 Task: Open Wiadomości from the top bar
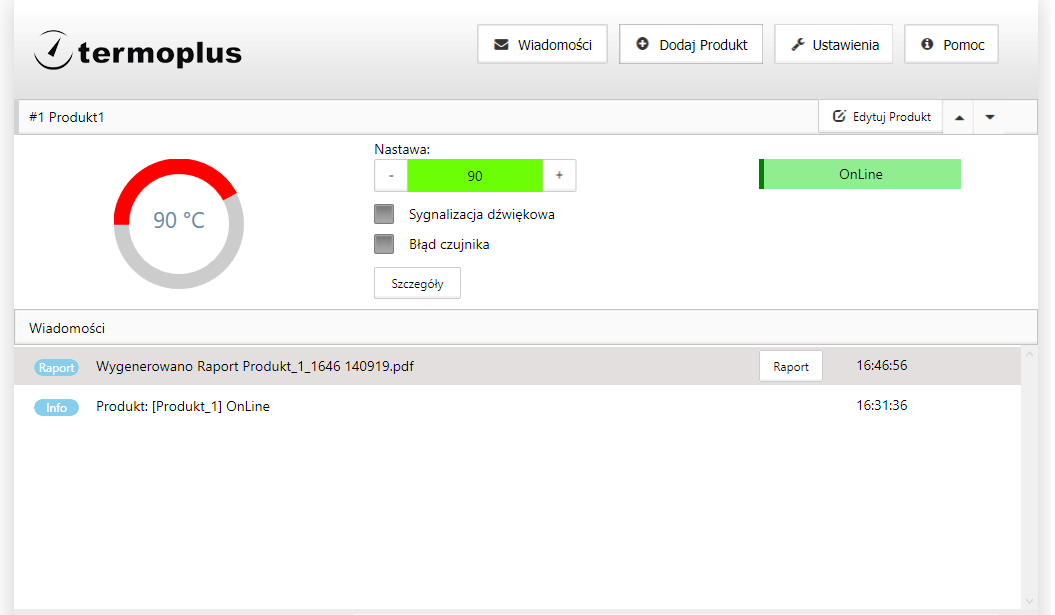click(x=542, y=45)
